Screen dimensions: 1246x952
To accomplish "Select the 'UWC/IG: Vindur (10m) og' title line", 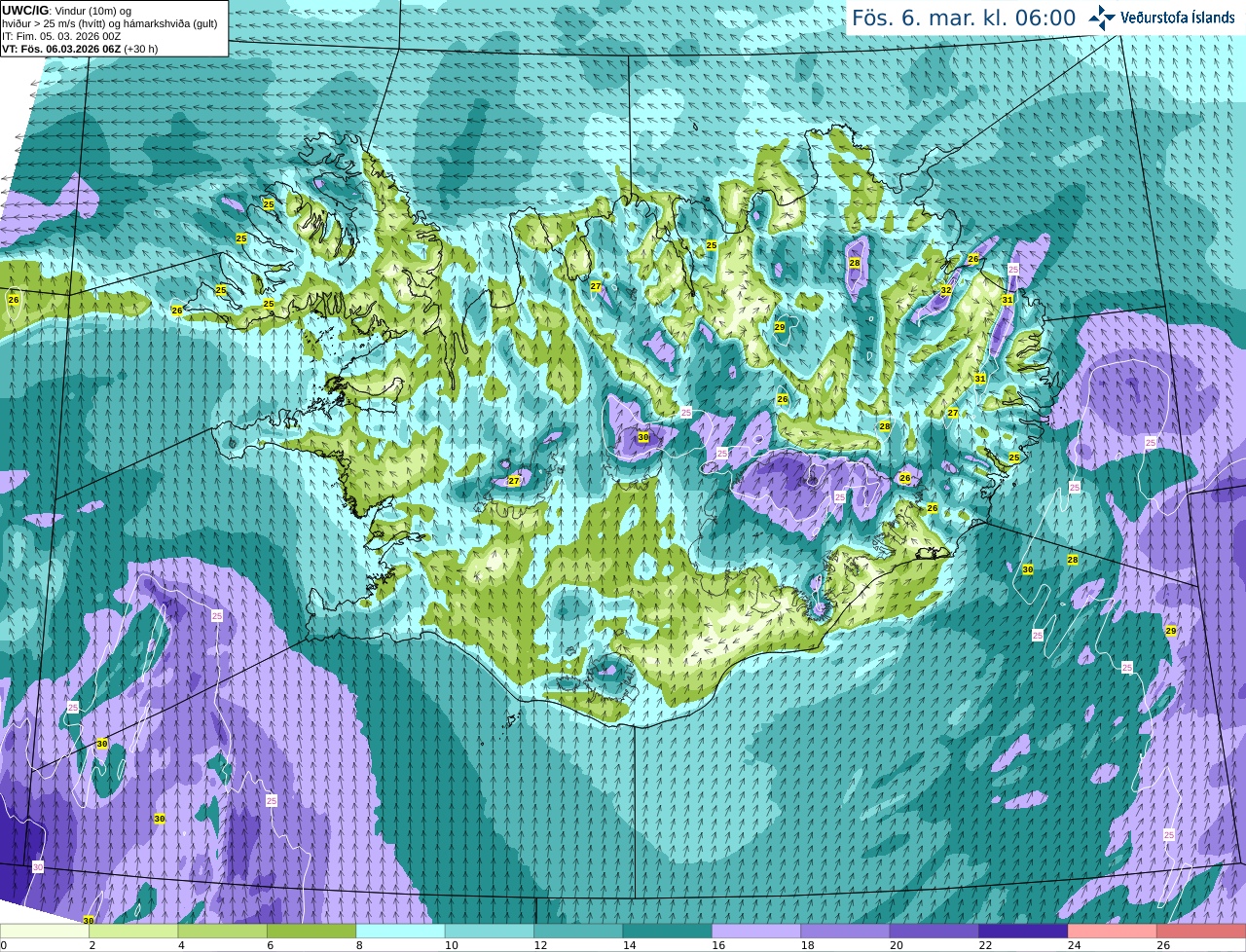I will point(66,10).
